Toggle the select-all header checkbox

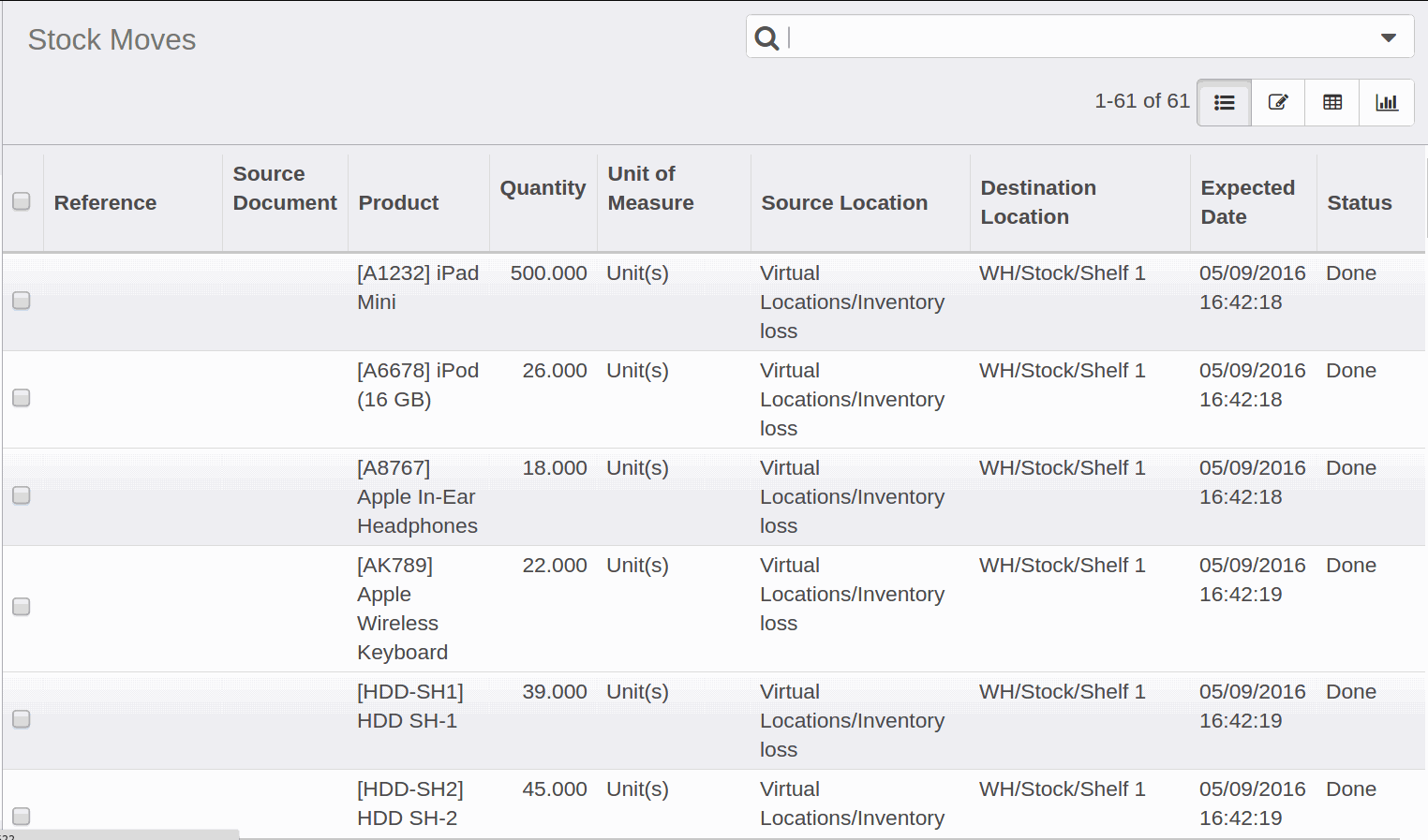(x=22, y=201)
